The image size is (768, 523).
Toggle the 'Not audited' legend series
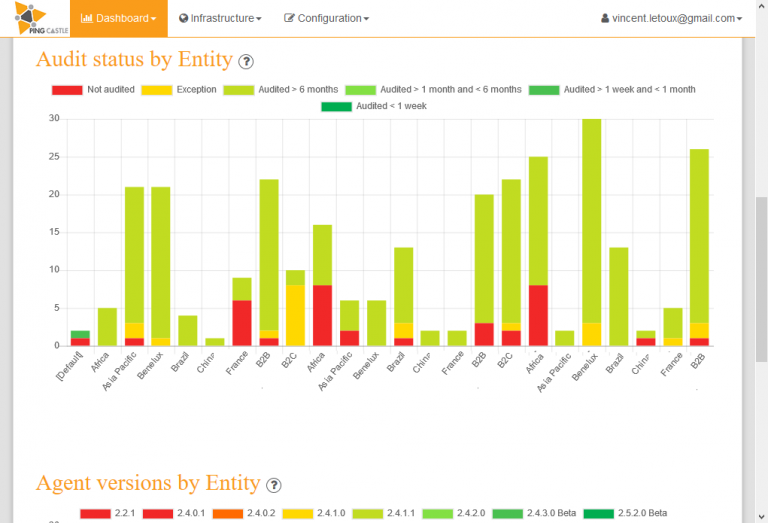tap(93, 89)
